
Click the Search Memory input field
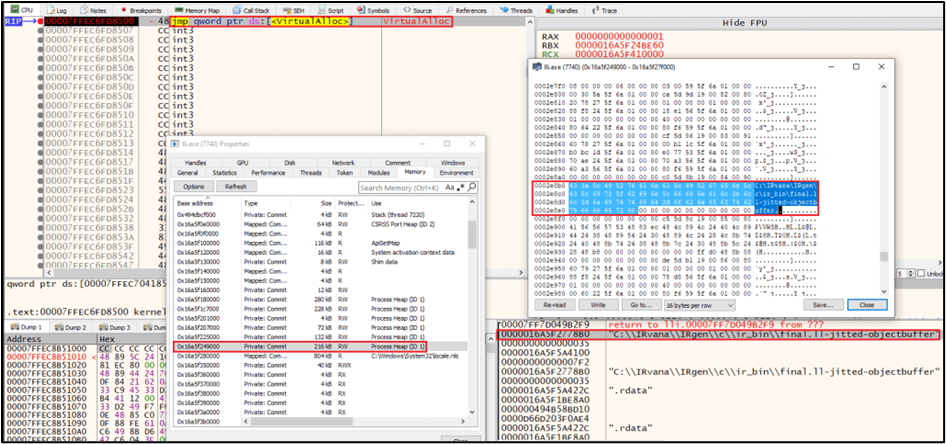click(398, 187)
